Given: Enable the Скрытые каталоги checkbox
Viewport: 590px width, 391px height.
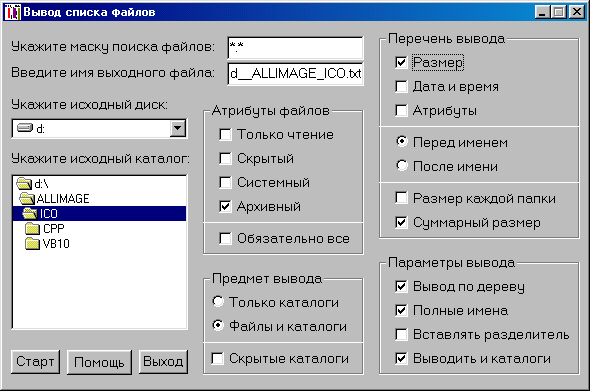Looking at the screenshot, I should click(217, 358).
